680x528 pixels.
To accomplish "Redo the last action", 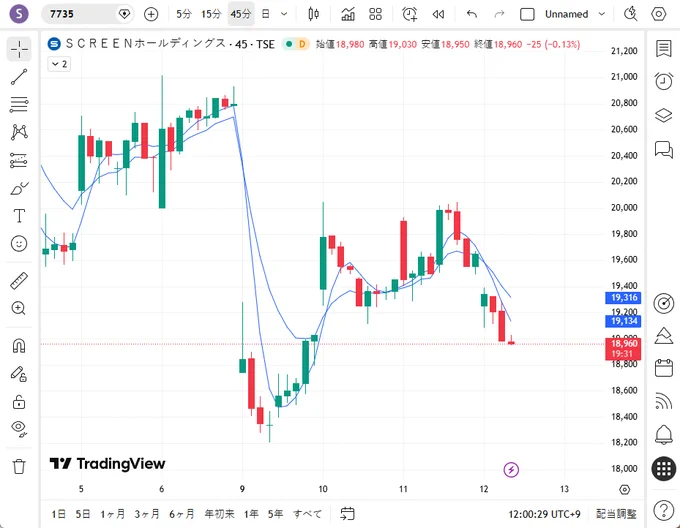I will (500, 14).
